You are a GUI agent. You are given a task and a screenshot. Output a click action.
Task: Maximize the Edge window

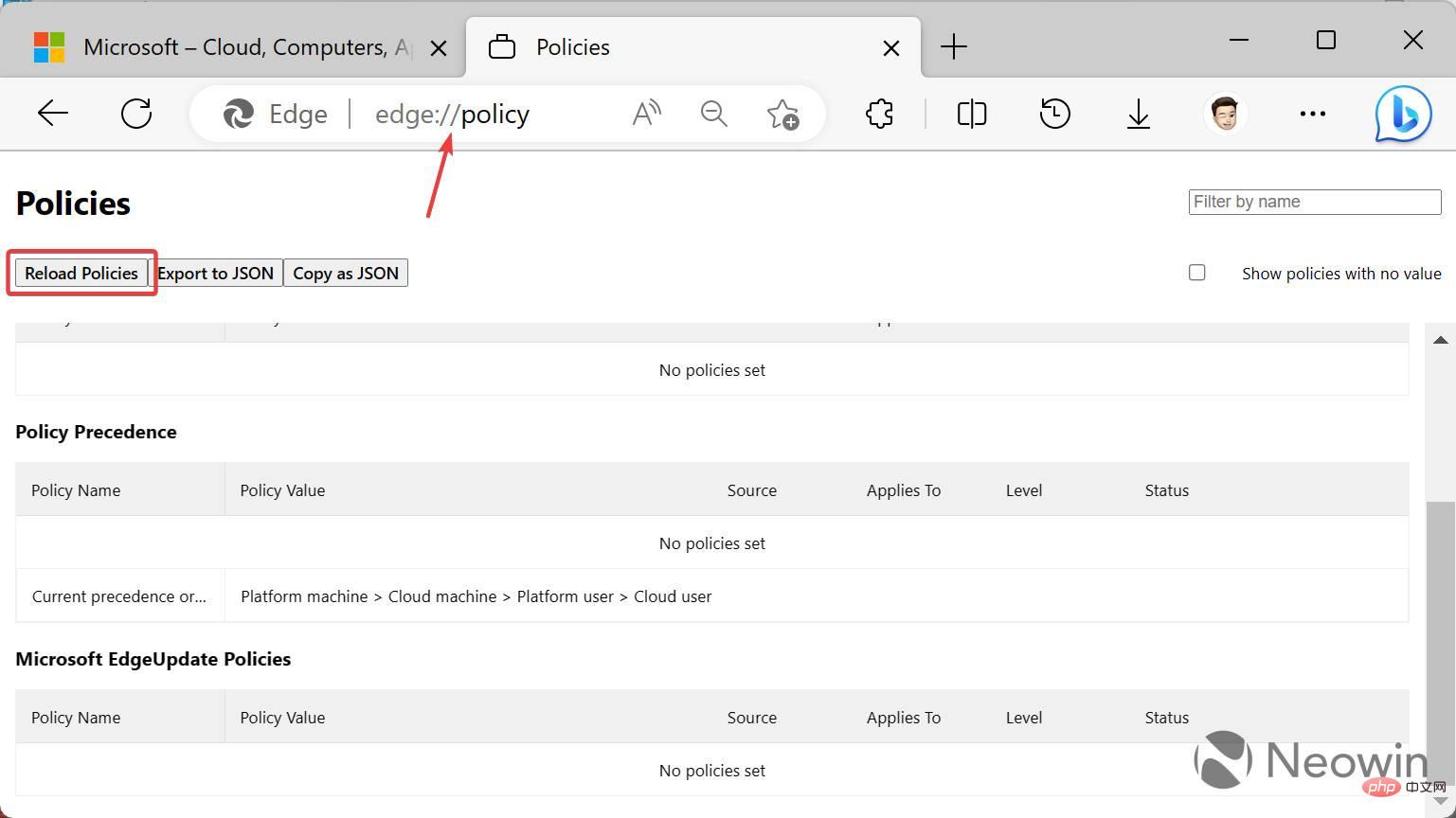coord(1326,40)
